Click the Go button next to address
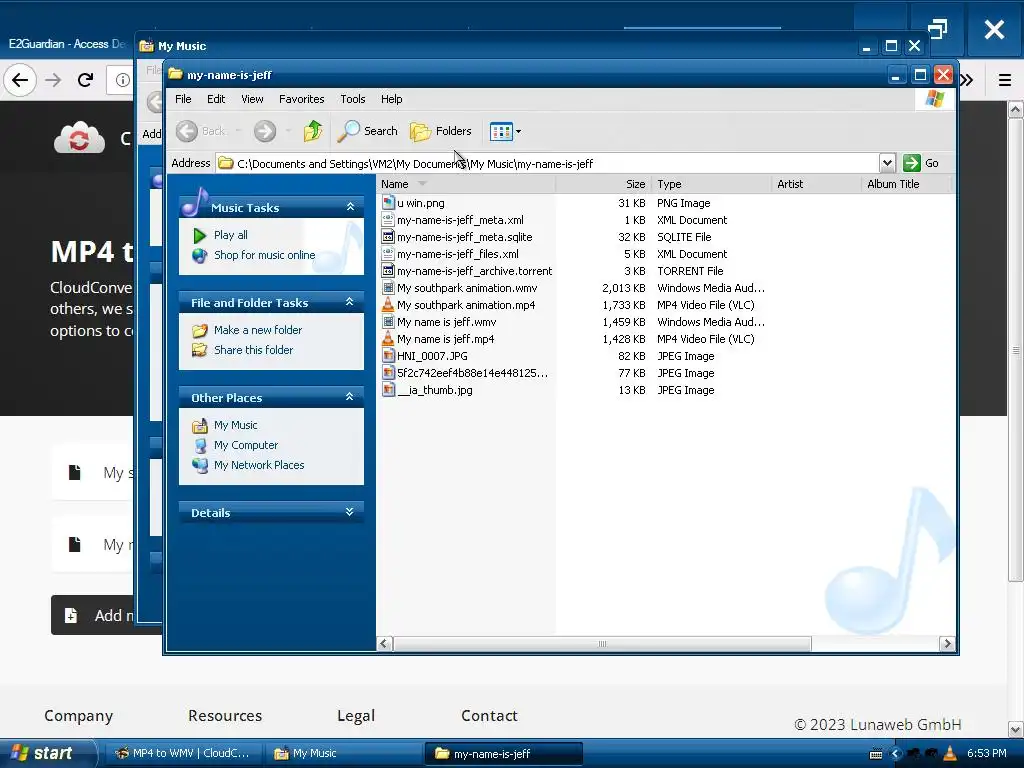Viewport: 1024px width, 768px height. tap(921, 163)
